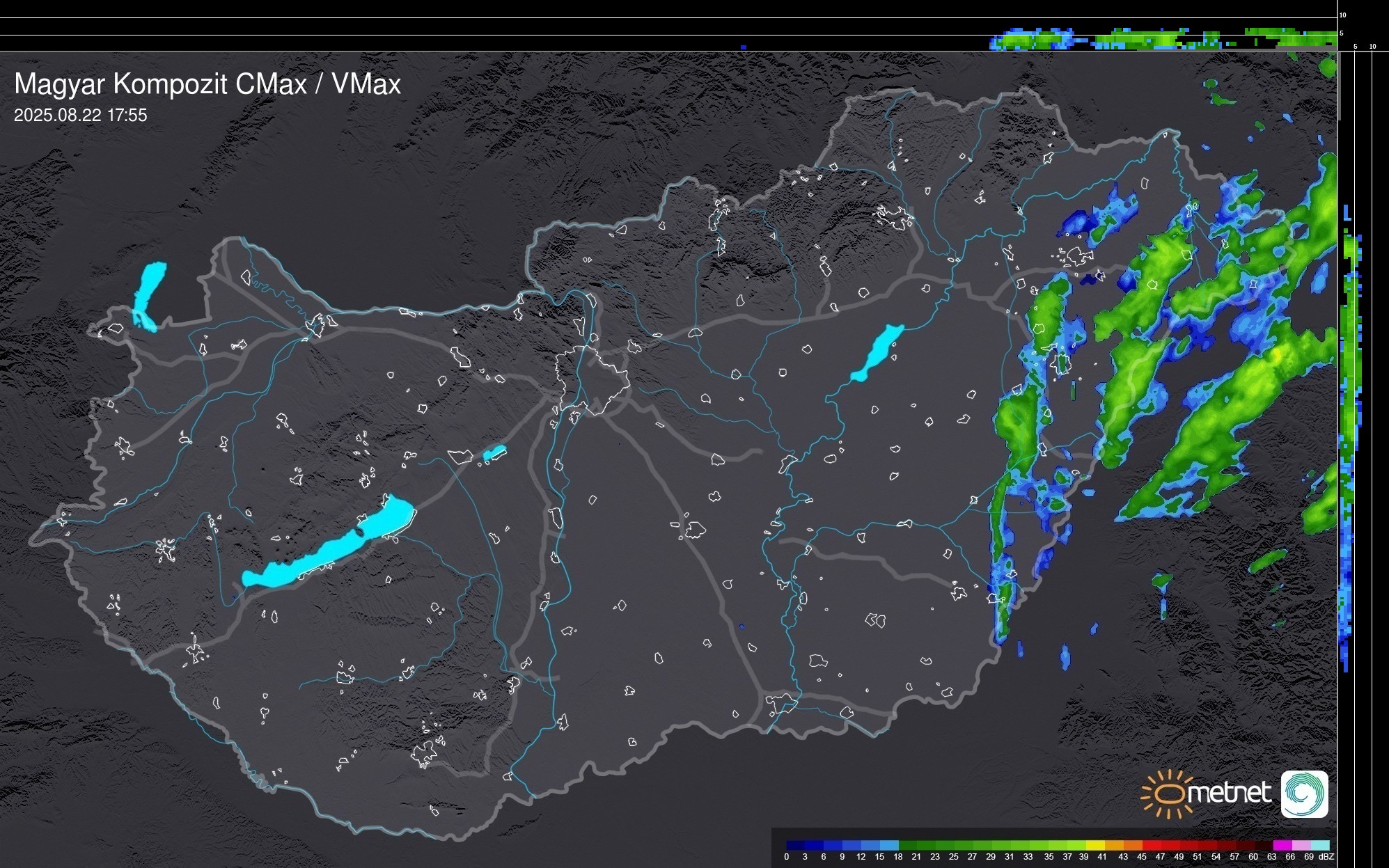This screenshot has height=868, width=1389.
Task: Click the red 47 dBZ swatch
Action: [x=1158, y=845]
